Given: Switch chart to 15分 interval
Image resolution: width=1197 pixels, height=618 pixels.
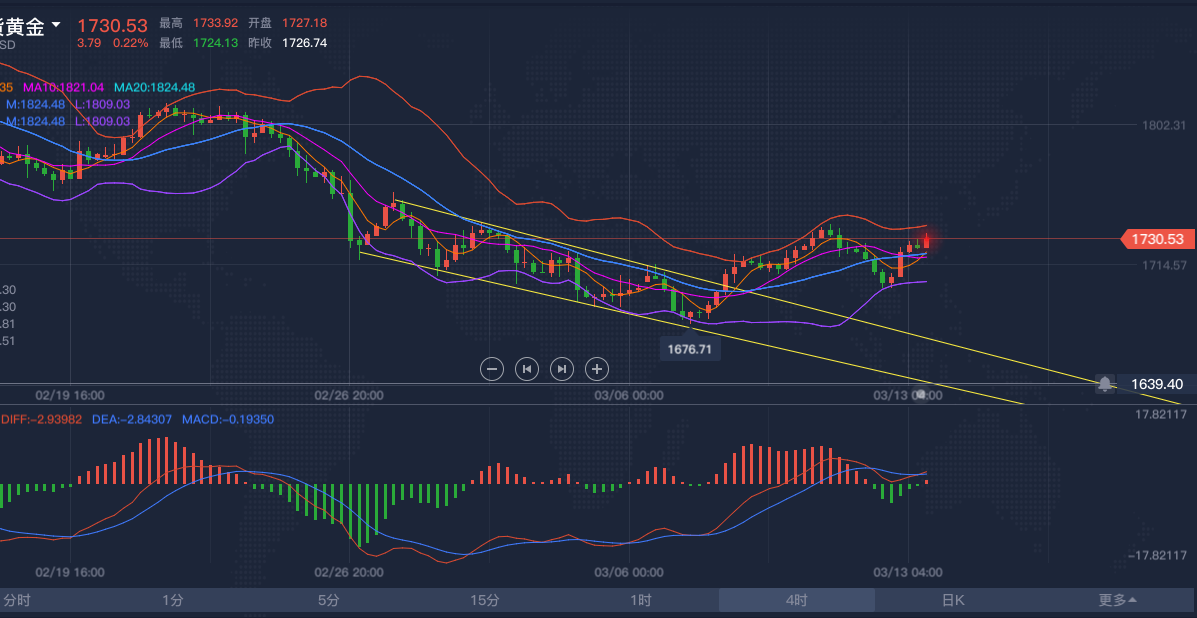Looking at the screenshot, I should [x=485, y=600].
